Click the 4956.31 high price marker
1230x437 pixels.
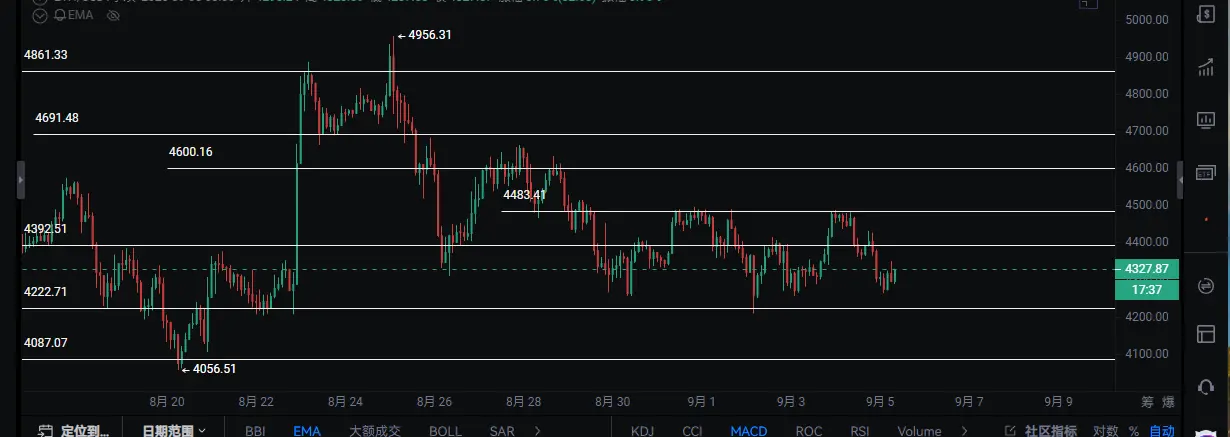point(425,35)
